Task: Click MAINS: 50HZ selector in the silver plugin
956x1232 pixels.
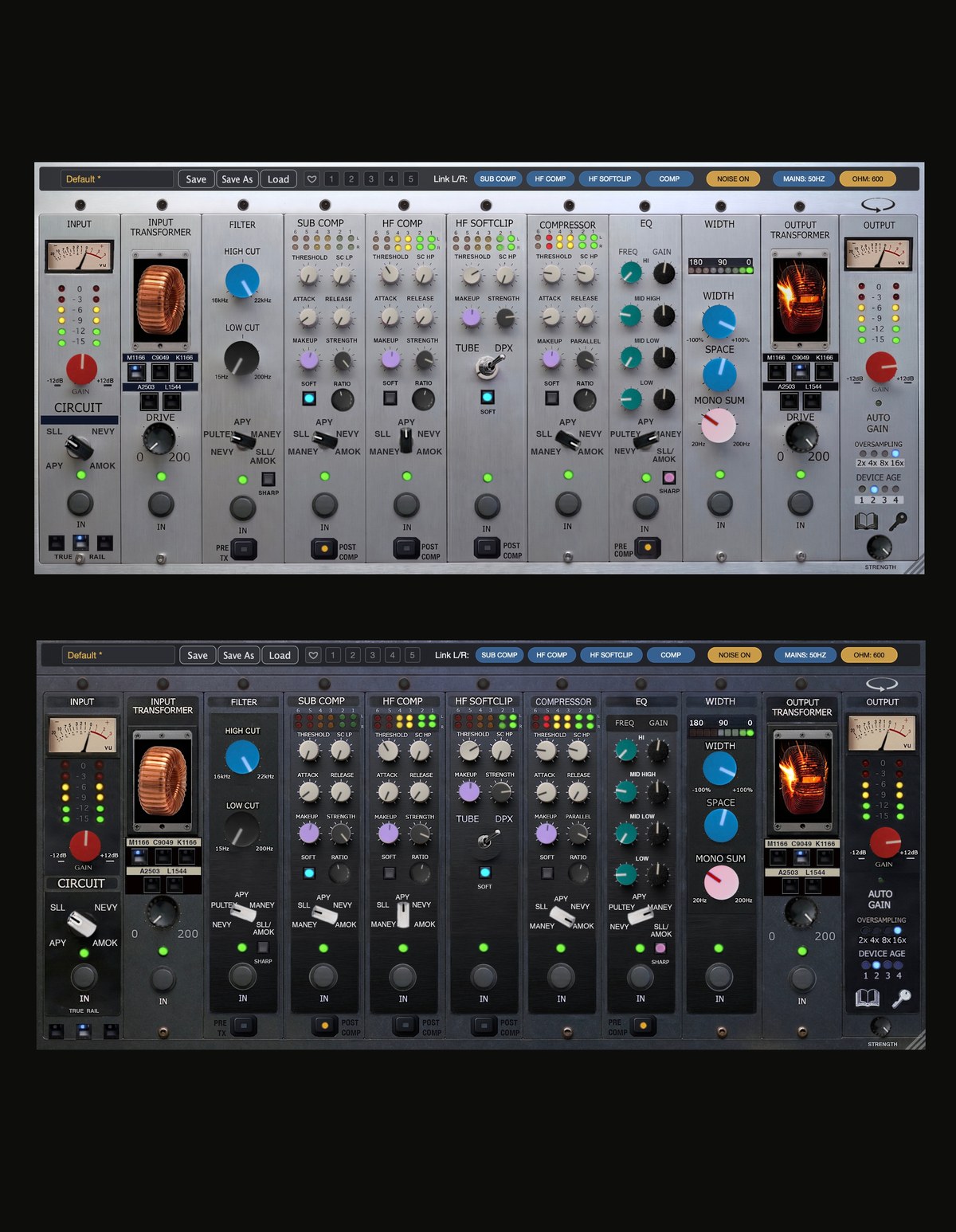Action: tap(804, 179)
